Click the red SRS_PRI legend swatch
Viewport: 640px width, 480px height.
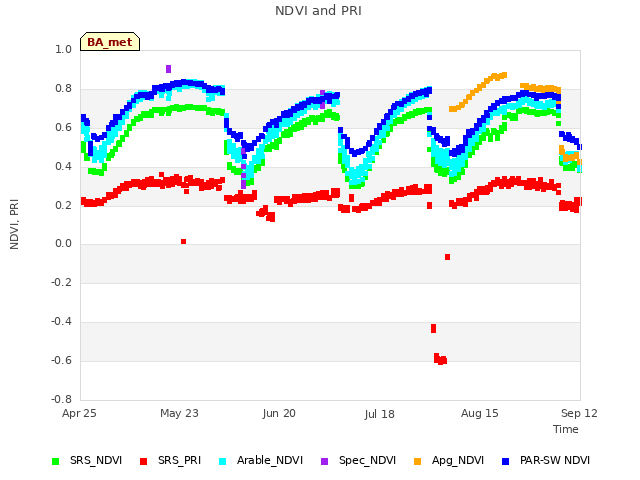pyautogui.click(x=143, y=461)
